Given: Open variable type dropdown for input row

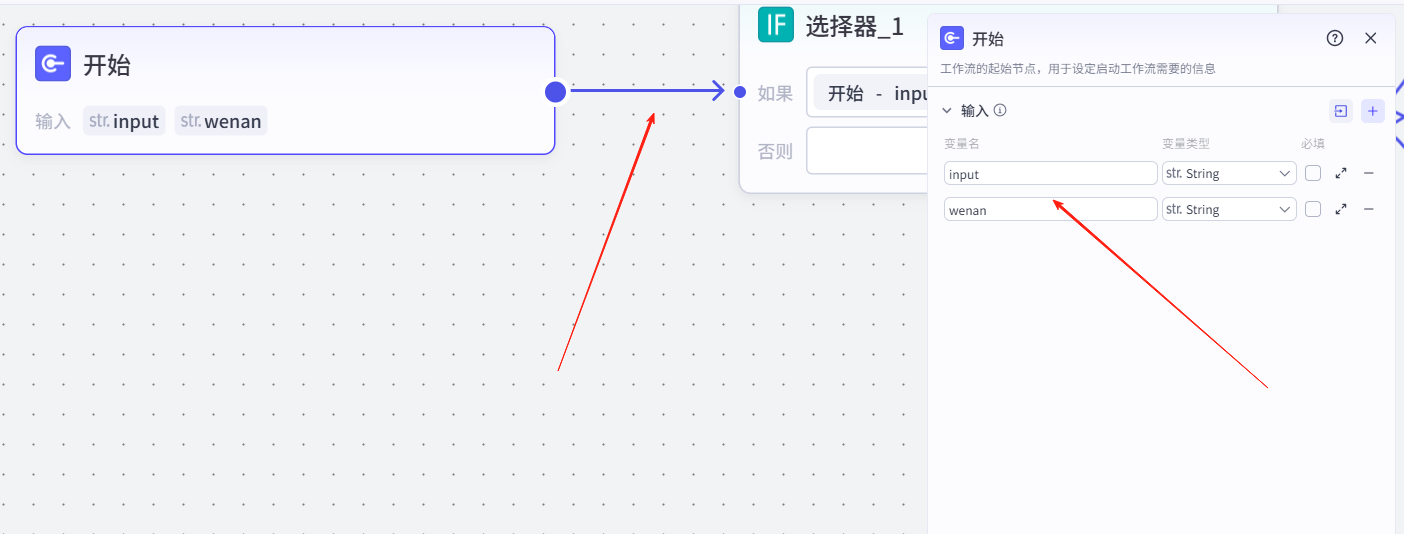Looking at the screenshot, I should click(x=1229, y=173).
